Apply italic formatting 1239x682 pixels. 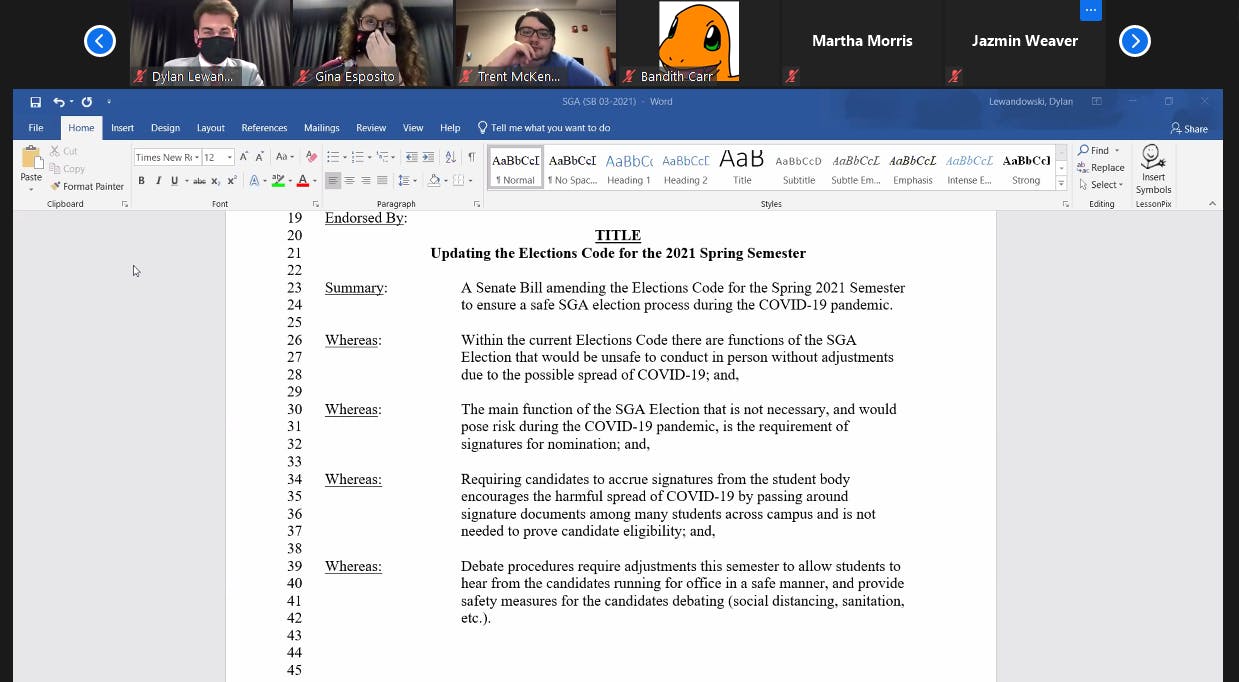tap(158, 180)
